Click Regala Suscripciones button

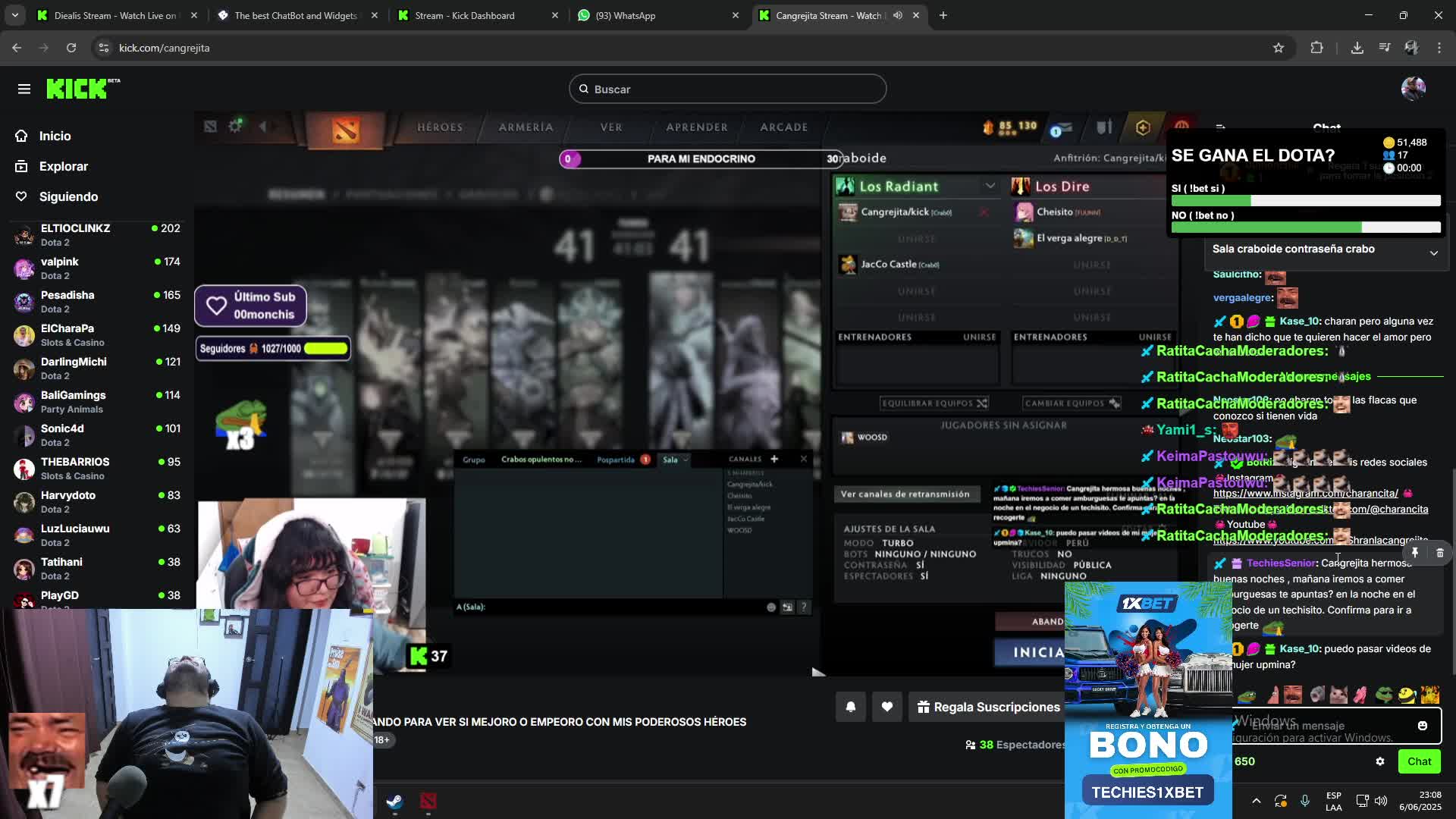point(989,707)
